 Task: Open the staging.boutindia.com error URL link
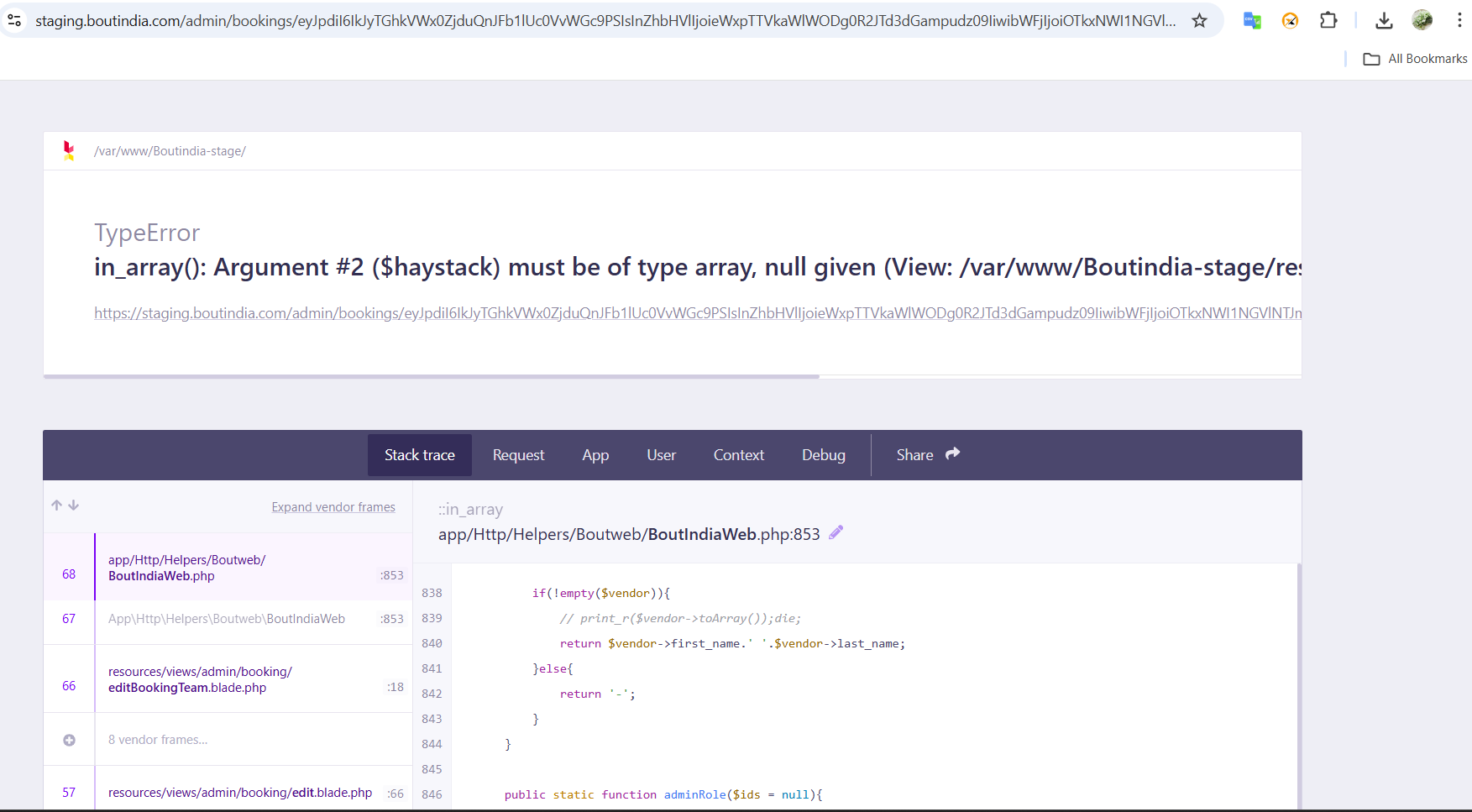tap(697, 313)
